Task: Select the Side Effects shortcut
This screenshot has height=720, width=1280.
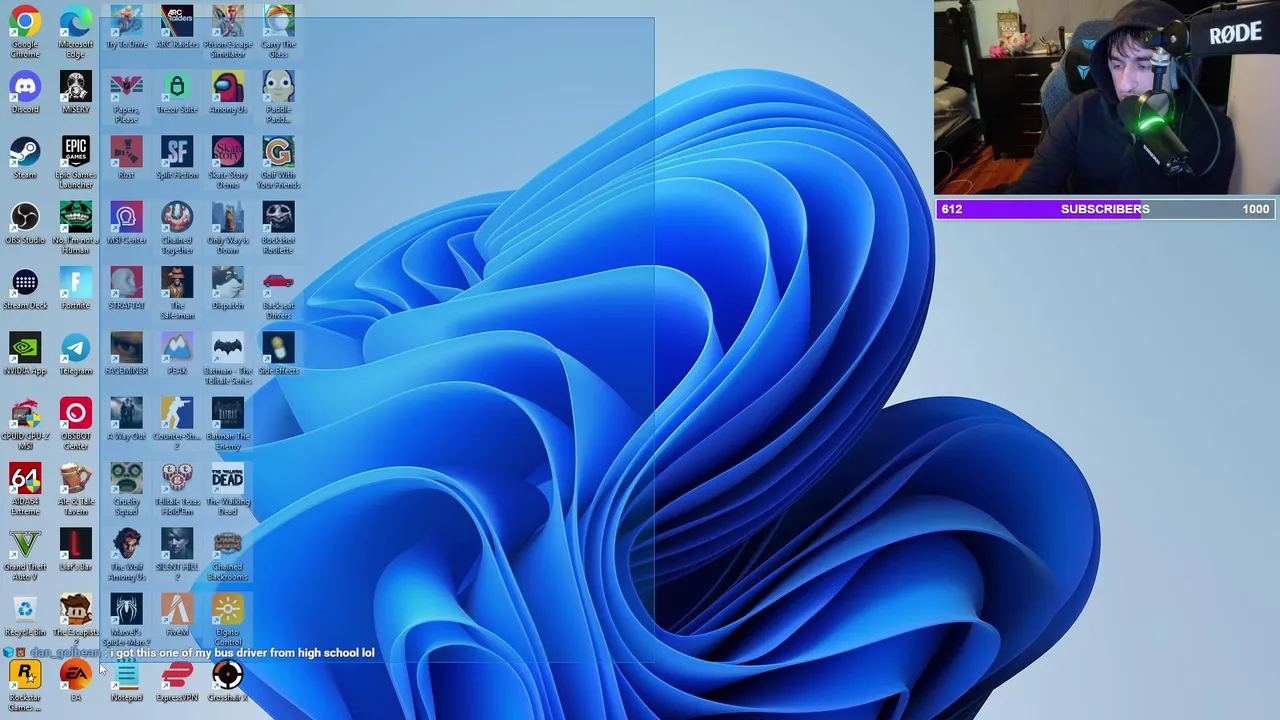Action: (x=279, y=353)
